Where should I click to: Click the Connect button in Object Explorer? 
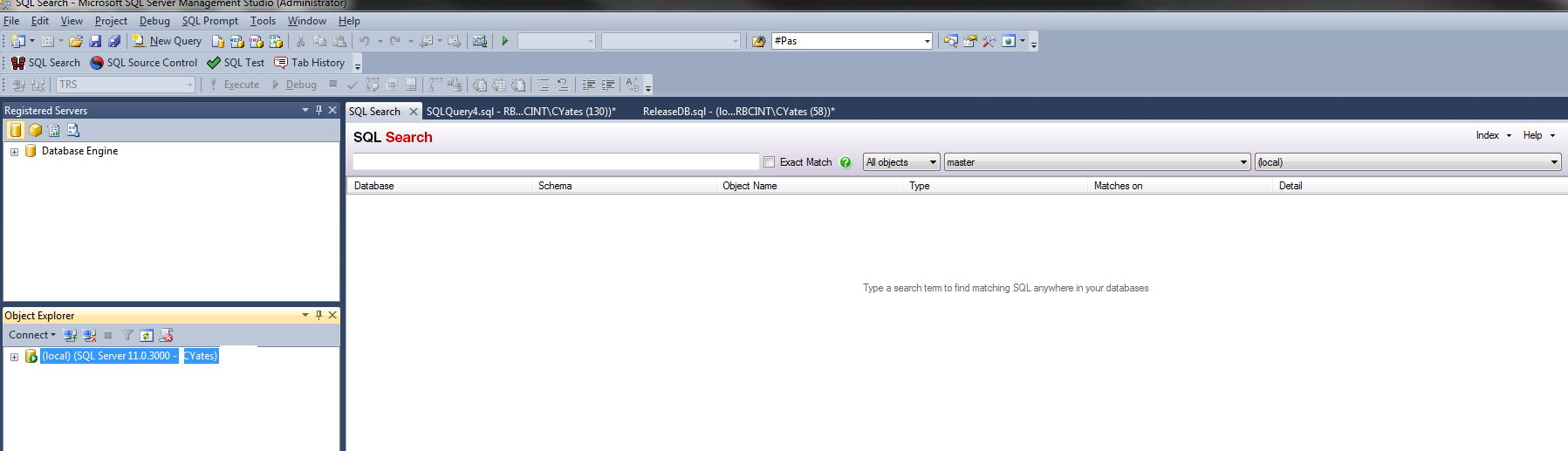click(31, 335)
